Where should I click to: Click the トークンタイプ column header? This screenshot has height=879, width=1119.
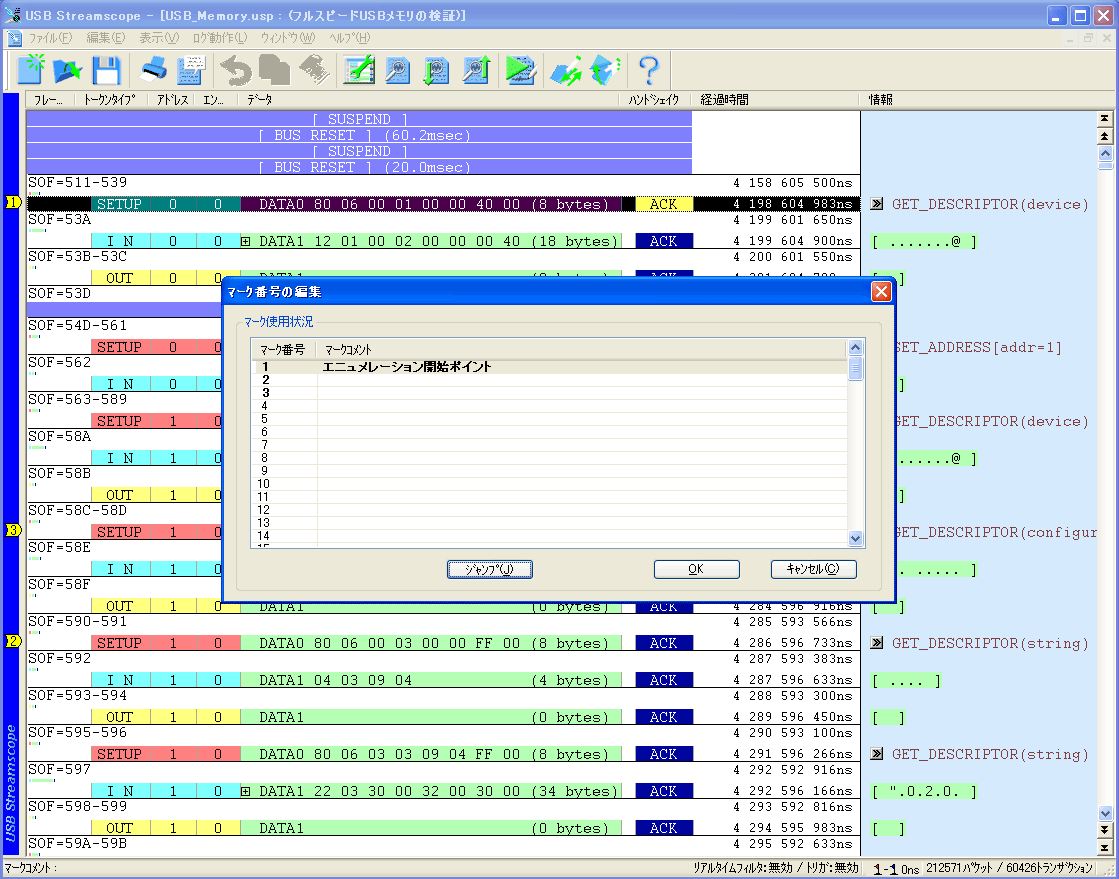coord(111,100)
